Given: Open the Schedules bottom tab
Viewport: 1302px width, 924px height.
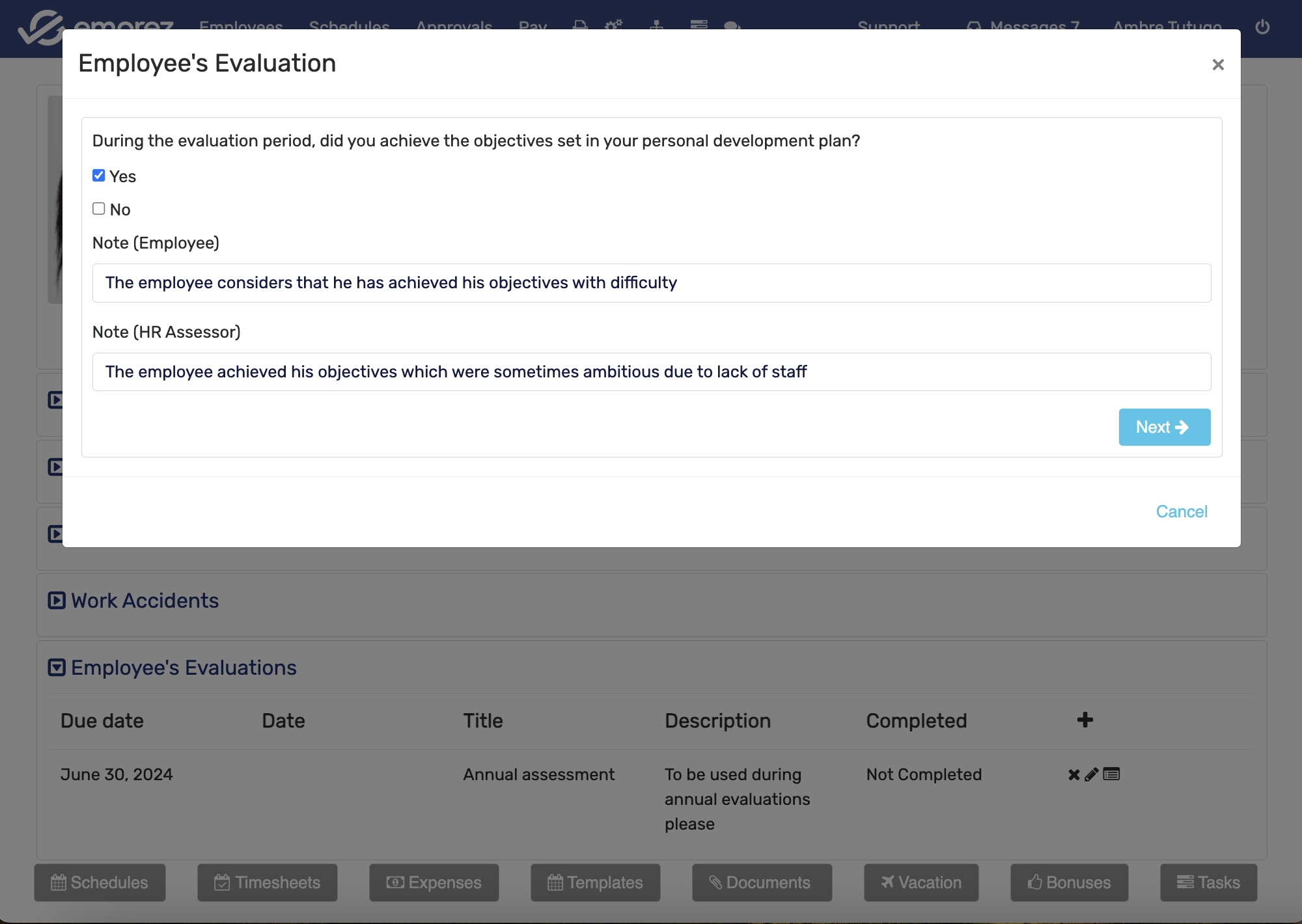Looking at the screenshot, I should point(100,882).
